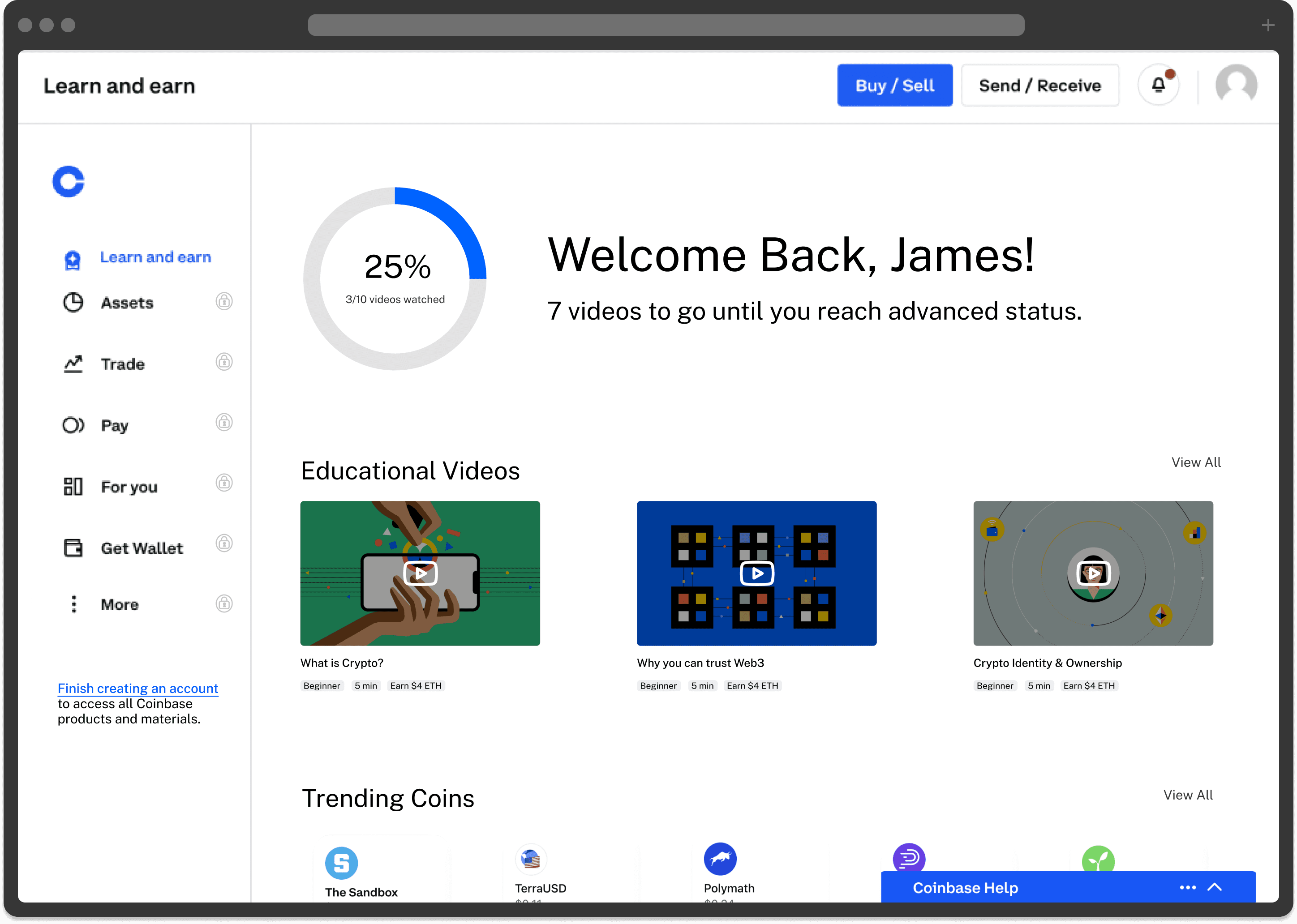Click the lock icon beside More

(224, 603)
